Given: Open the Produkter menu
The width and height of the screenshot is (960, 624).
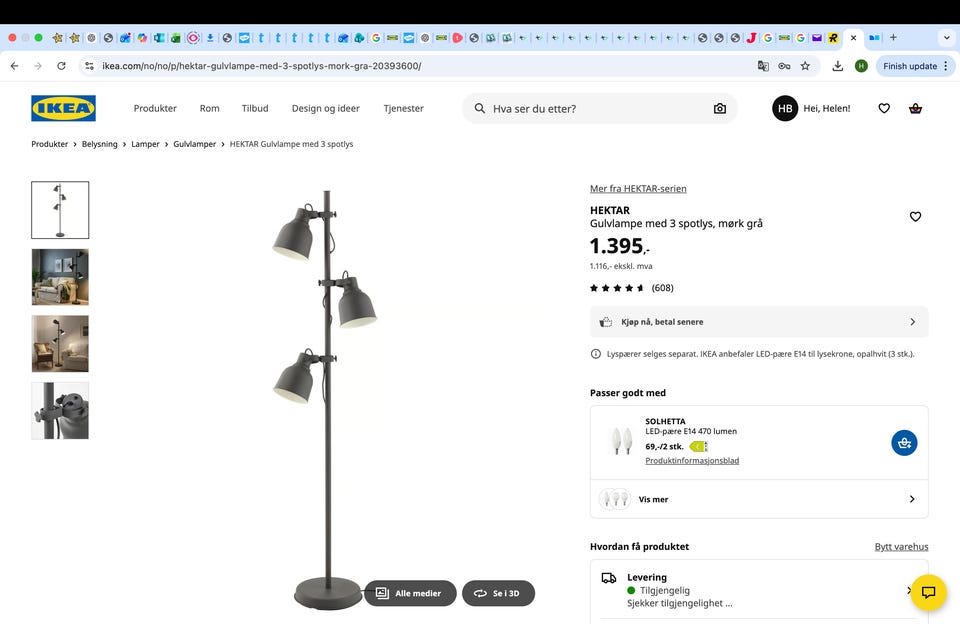Looking at the screenshot, I should tap(155, 108).
